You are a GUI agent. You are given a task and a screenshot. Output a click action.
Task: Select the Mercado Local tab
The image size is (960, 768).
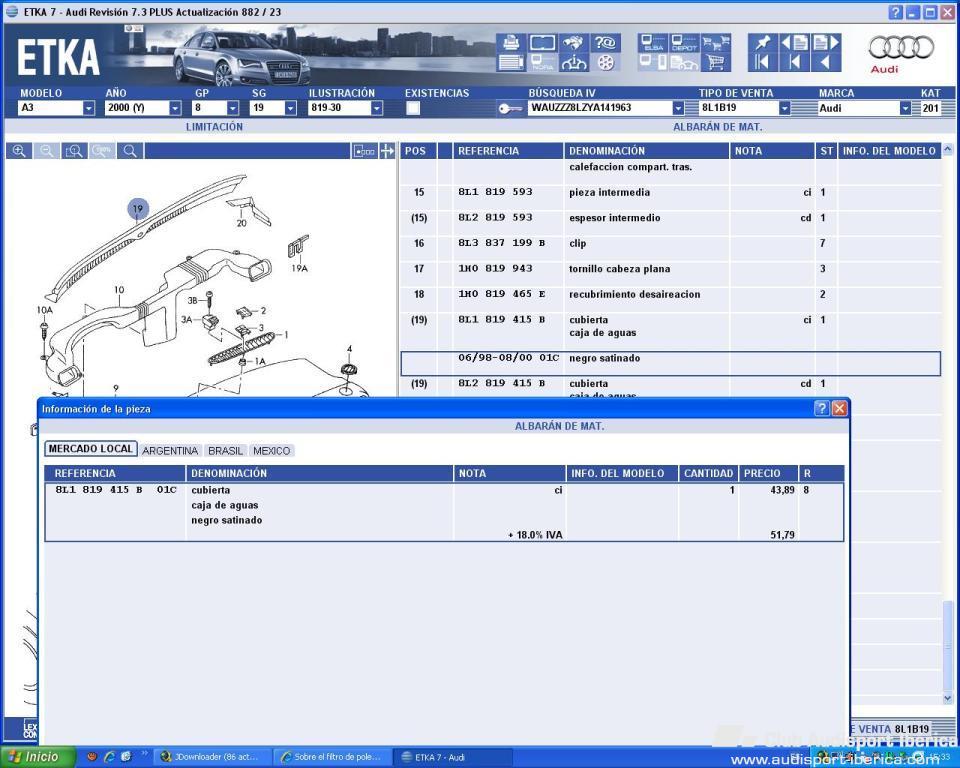coord(91,449)
